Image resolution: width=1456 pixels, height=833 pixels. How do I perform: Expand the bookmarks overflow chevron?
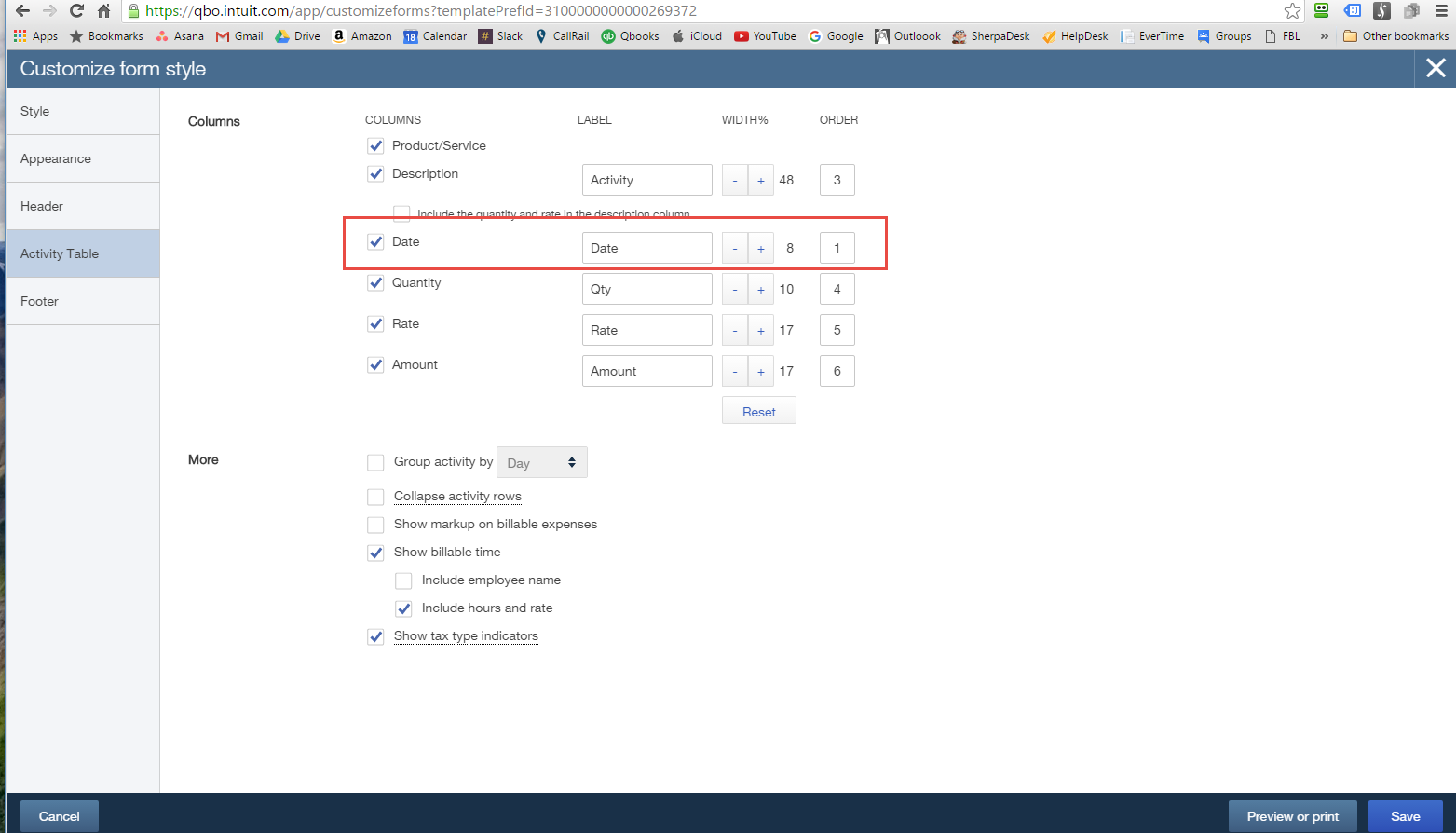(1324, 35)
